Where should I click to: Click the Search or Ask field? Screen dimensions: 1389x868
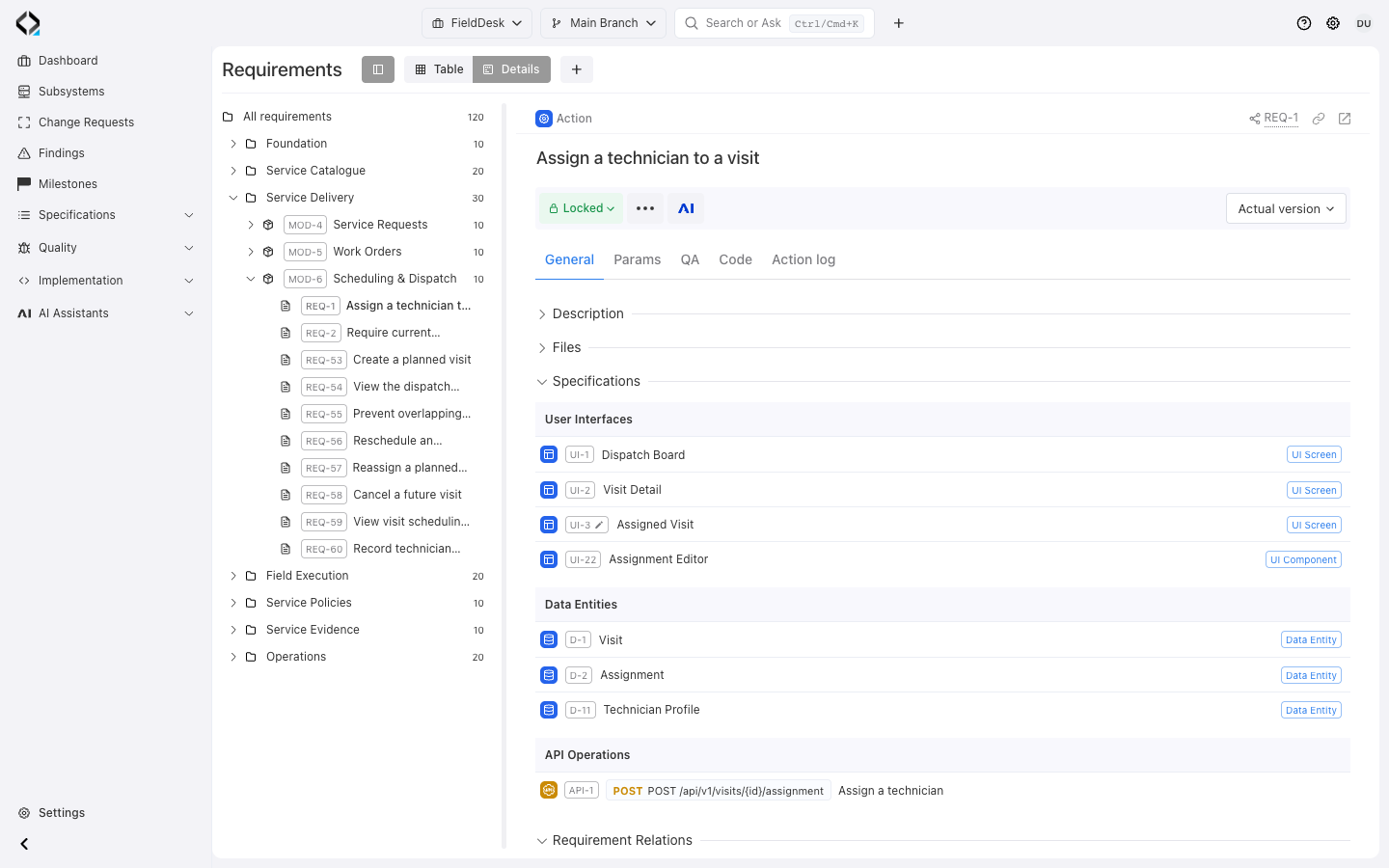click(775, 23)
